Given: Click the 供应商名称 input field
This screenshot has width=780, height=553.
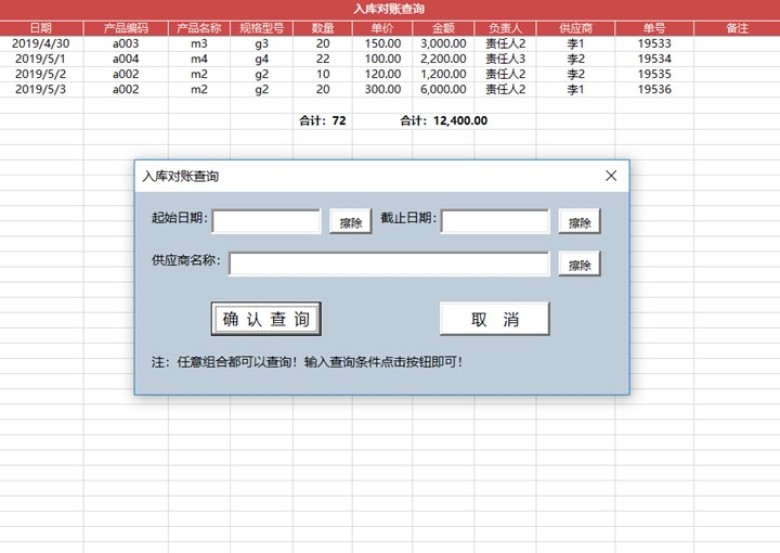Looking at the screenshot, I should pyautogui.click(x=389, y=264).
